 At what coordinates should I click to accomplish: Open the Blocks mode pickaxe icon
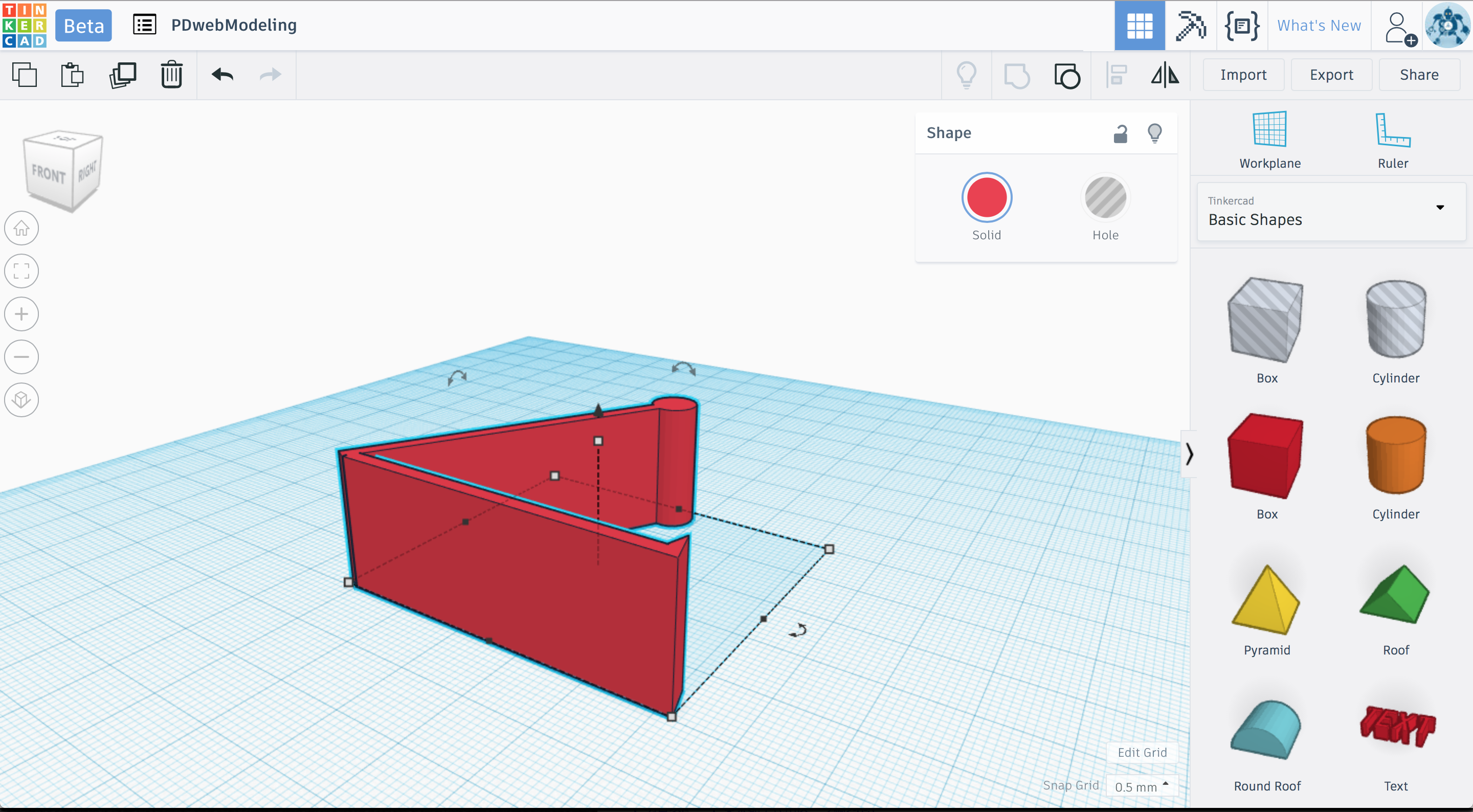(1190, 26)
